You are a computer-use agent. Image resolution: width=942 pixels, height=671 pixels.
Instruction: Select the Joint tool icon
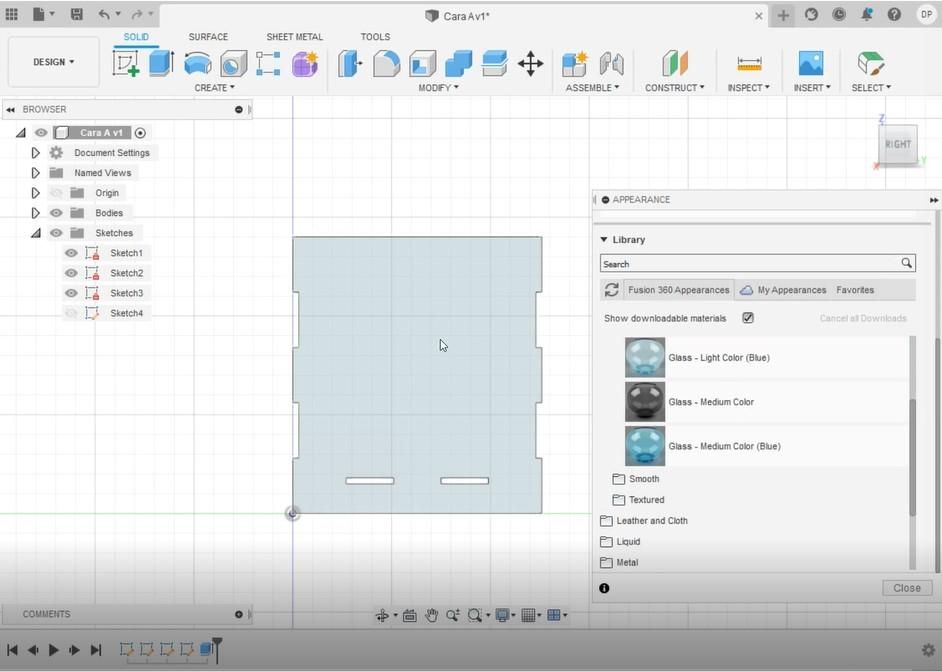(612, 64)
